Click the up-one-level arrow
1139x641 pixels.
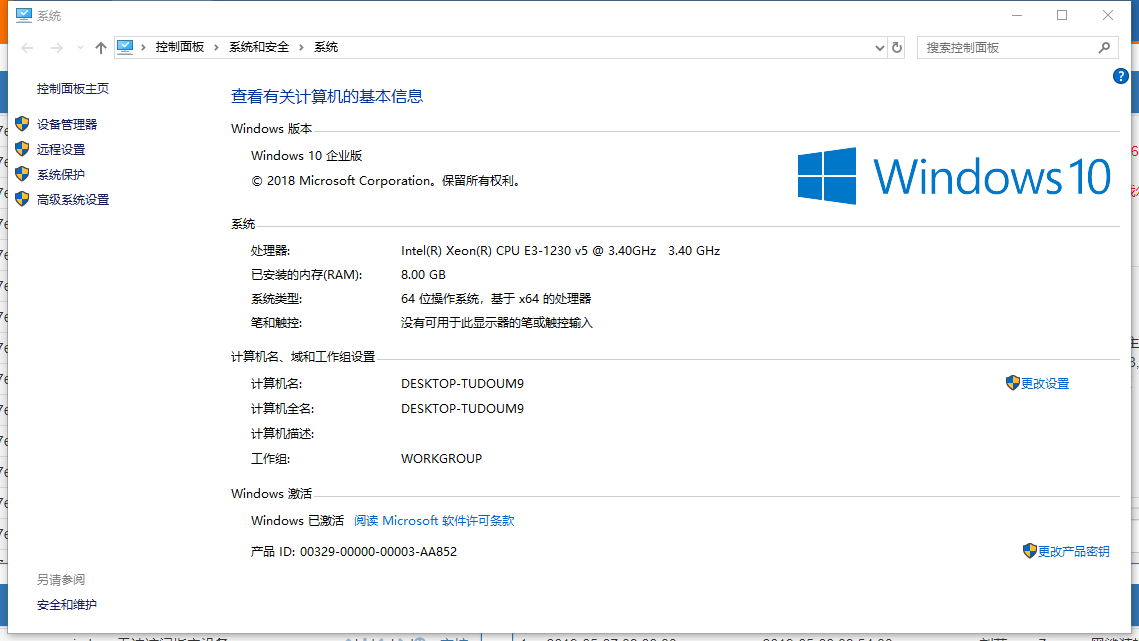99,47
